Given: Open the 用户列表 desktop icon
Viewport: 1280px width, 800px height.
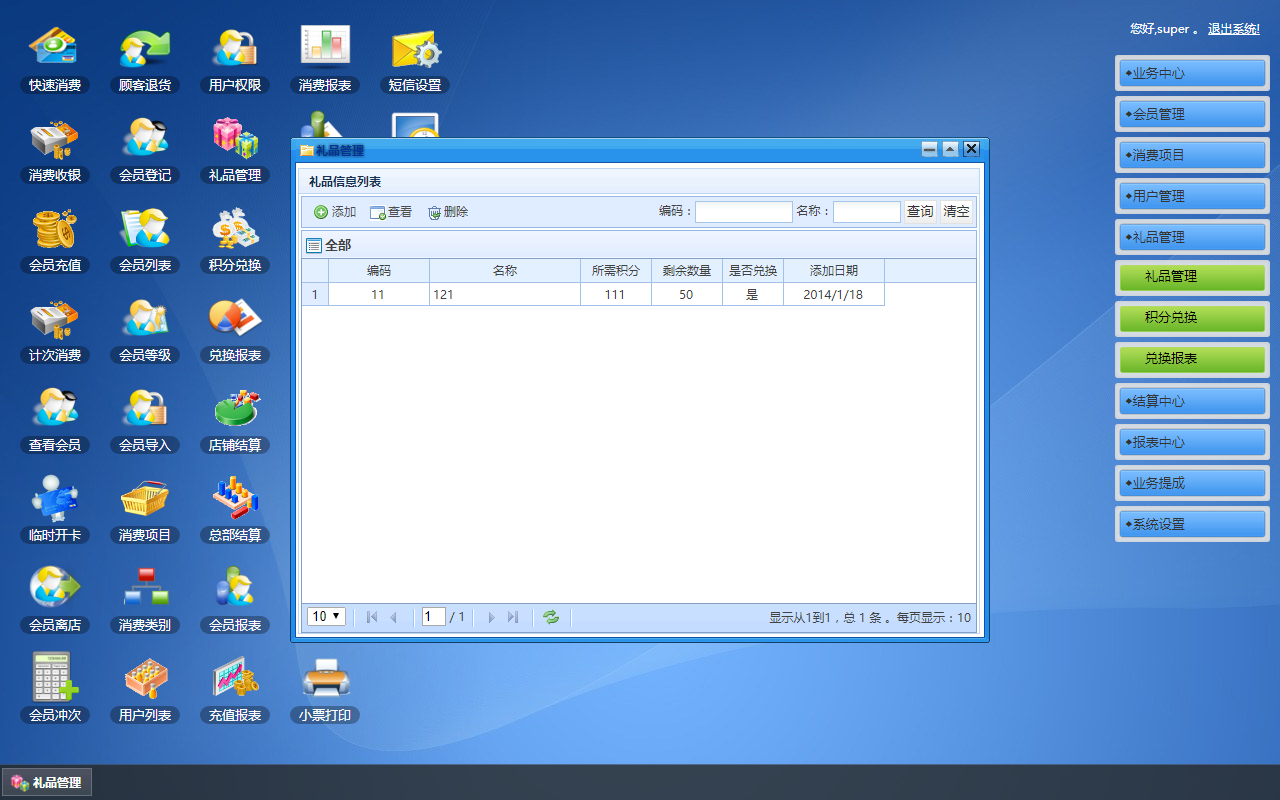Looking at the screenshot, I should 145,690.
